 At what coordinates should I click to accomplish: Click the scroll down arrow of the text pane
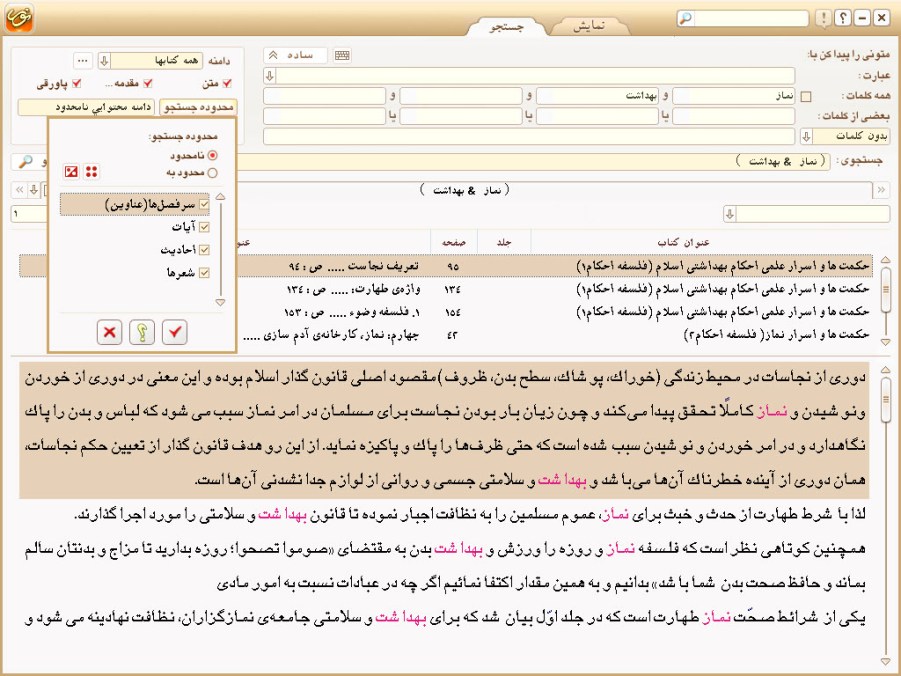tap(885, 662)
